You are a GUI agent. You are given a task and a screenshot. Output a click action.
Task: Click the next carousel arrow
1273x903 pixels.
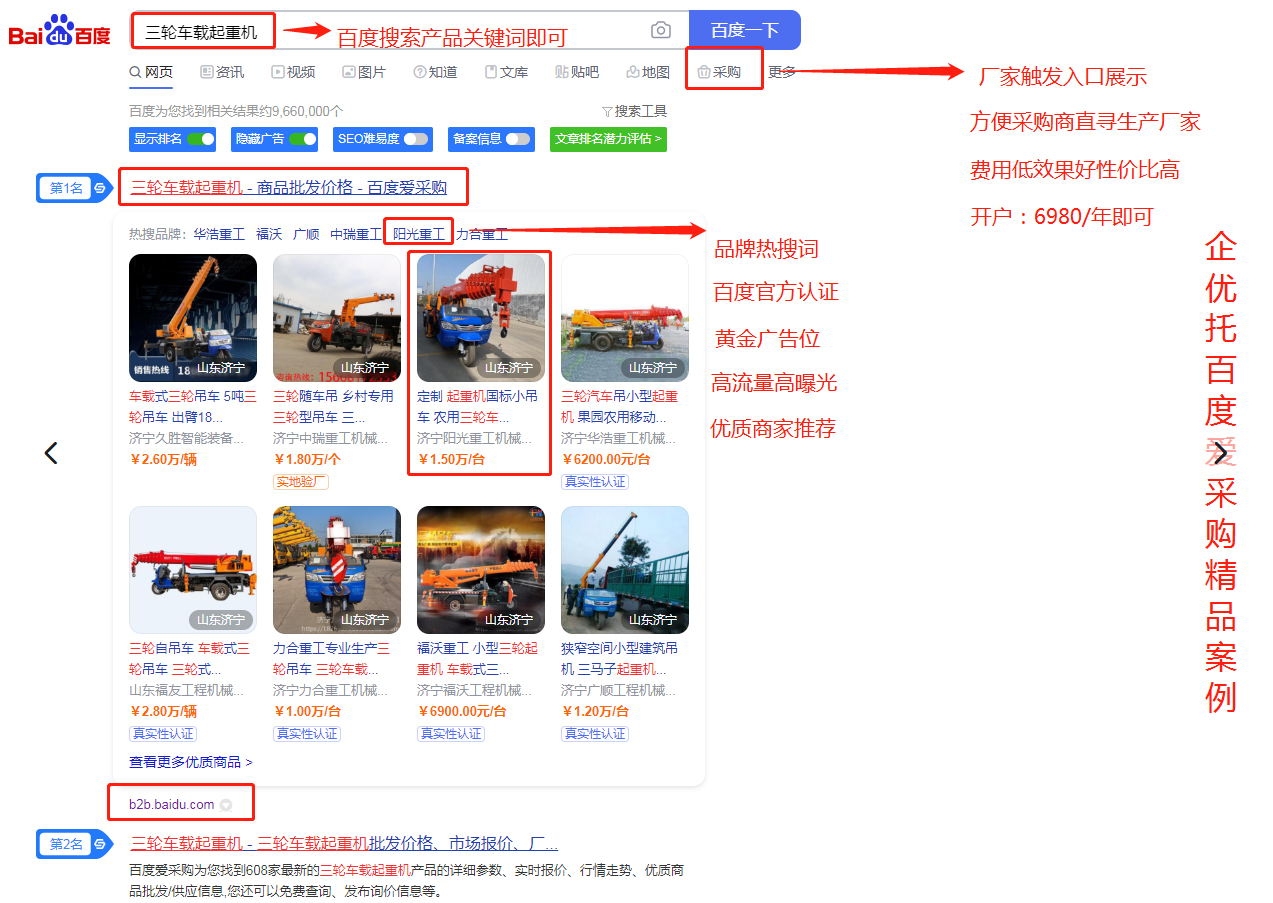pos(1220,453)
